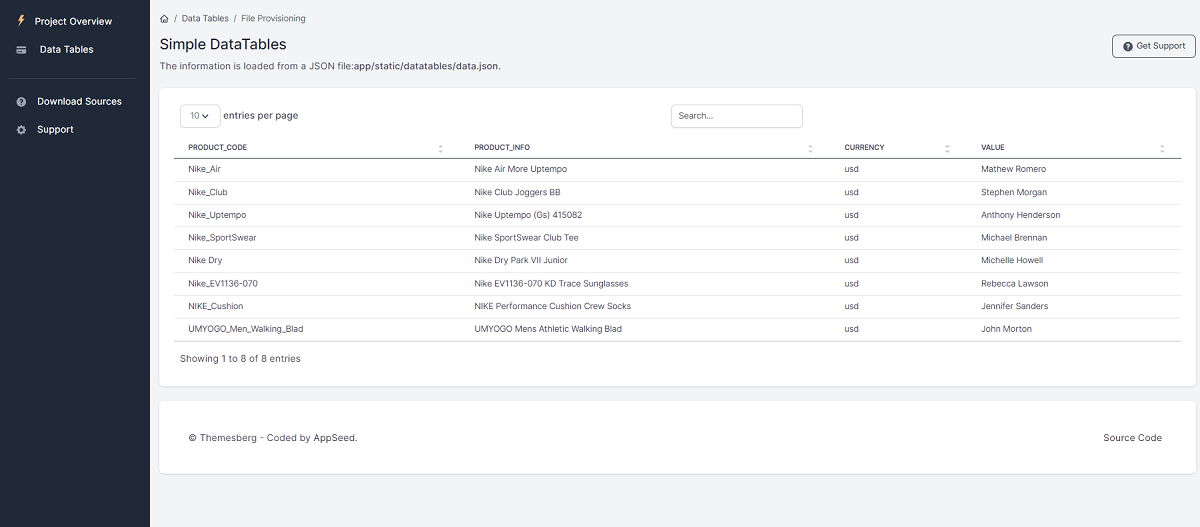Click the Showing 1 to 8 entries text
This screenshot has height=527, width=1200.
click(240, 358)
